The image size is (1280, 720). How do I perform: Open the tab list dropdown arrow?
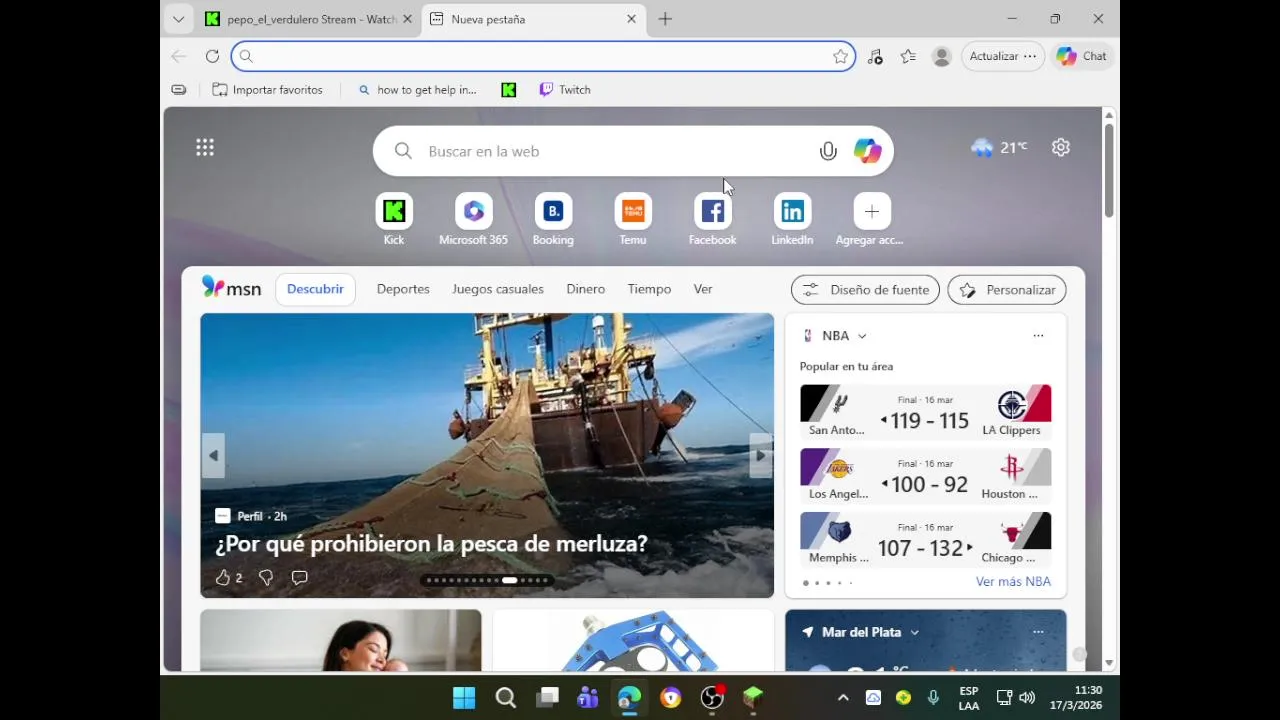point(178,19)
